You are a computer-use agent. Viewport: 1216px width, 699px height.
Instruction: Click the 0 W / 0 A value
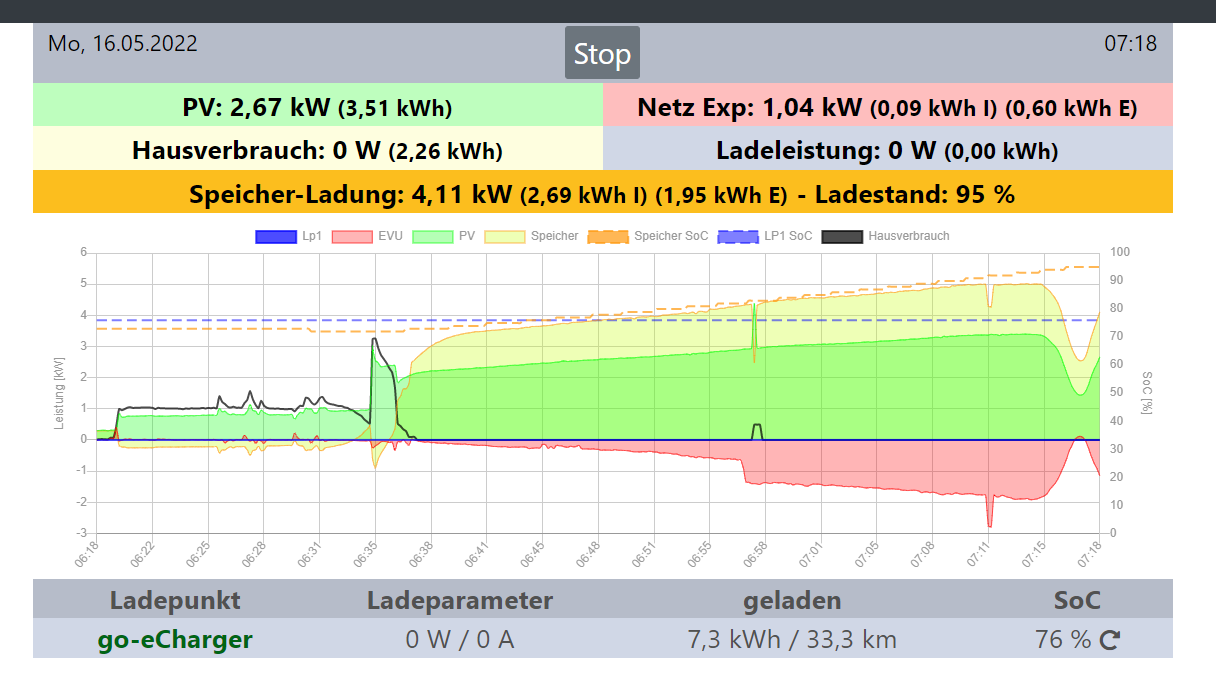(460, 639)
